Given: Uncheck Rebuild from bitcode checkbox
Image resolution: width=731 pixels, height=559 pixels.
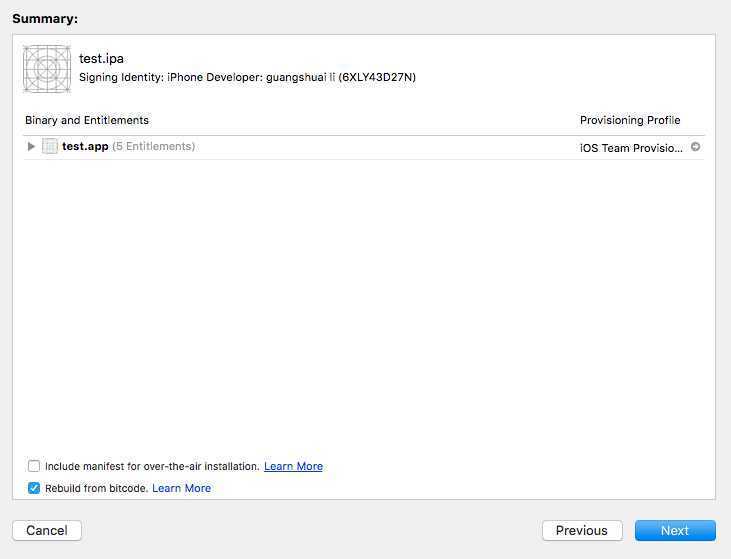Looking at the screenshot, I should click(x=34, y=488).
